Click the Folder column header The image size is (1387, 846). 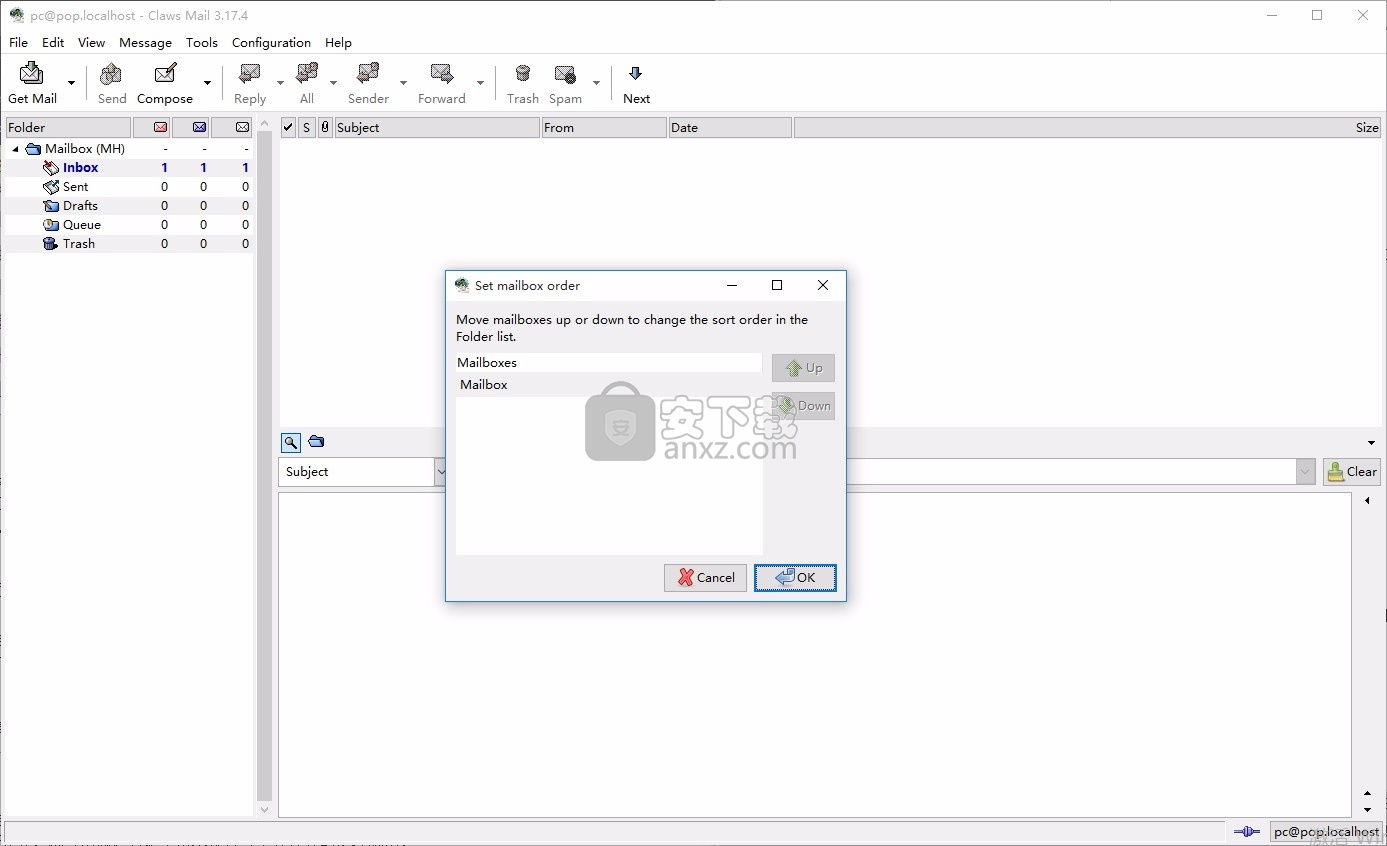(68, 127)
